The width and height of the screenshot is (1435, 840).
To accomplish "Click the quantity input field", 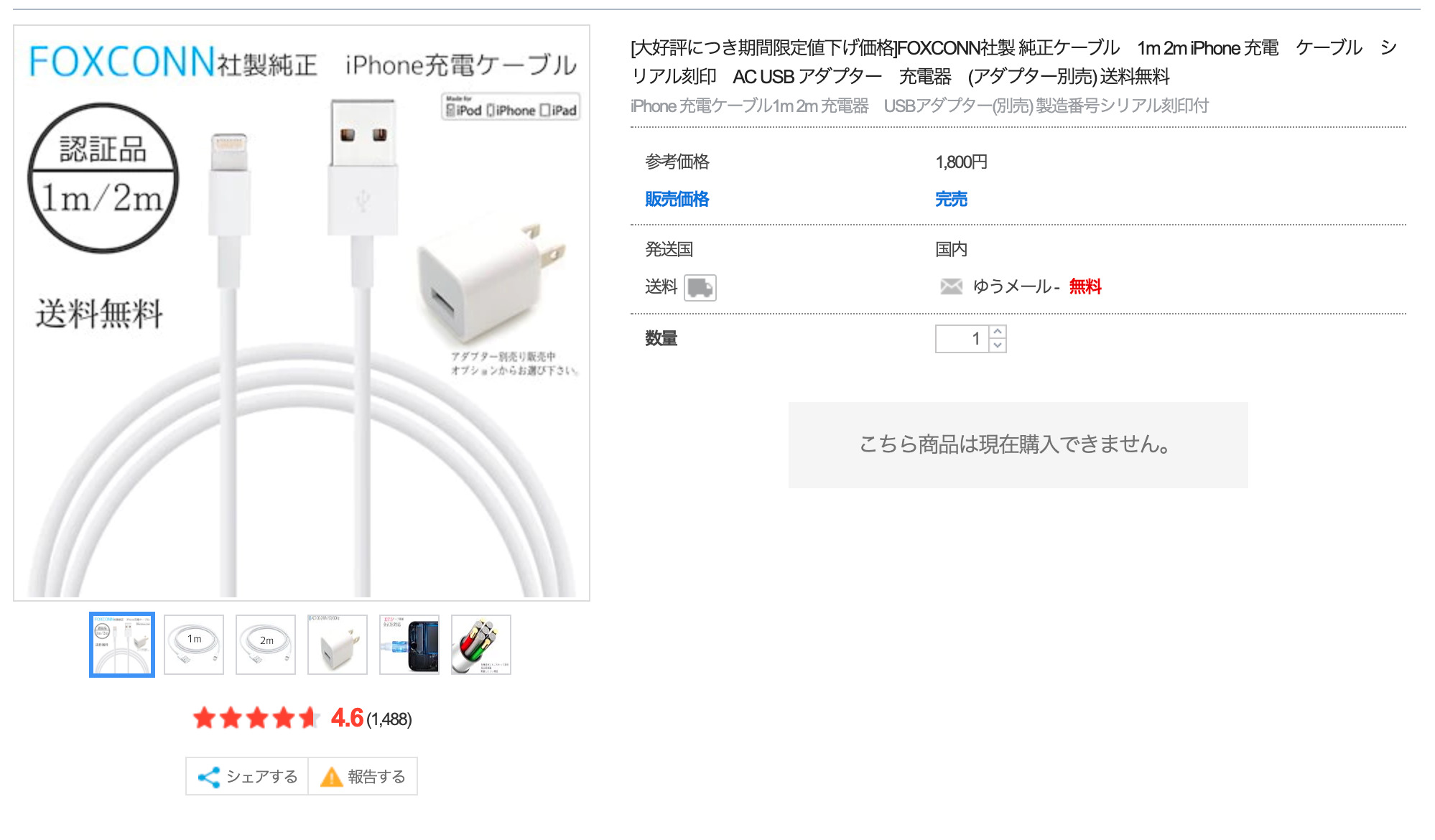I will pos(962,339).
